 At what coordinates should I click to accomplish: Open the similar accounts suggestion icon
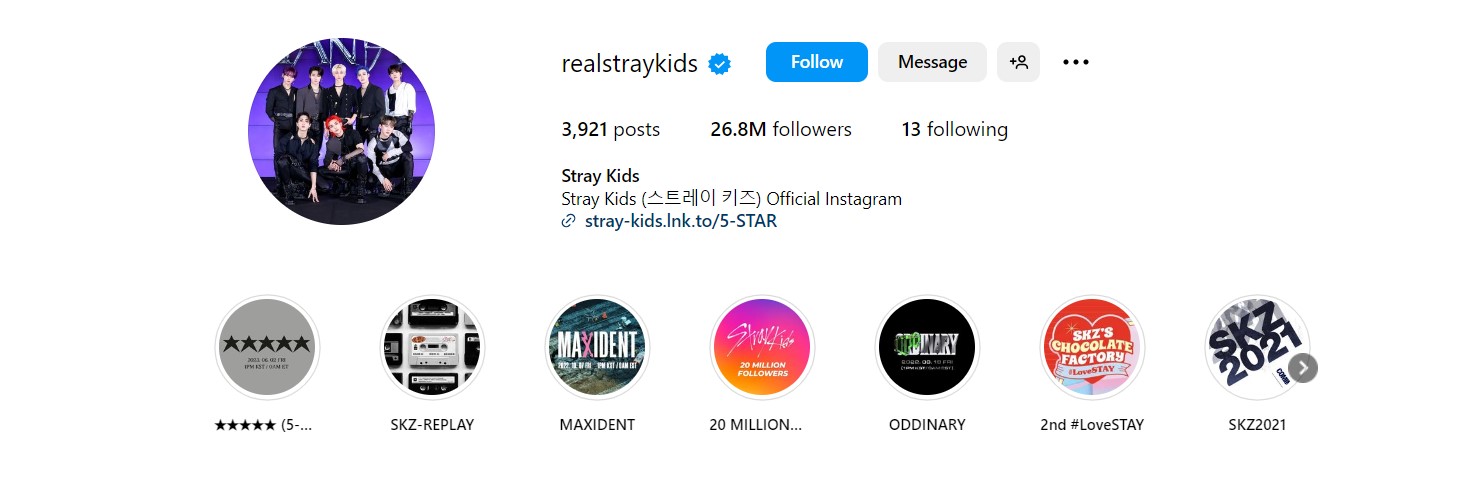click(x=1018, y=62)
